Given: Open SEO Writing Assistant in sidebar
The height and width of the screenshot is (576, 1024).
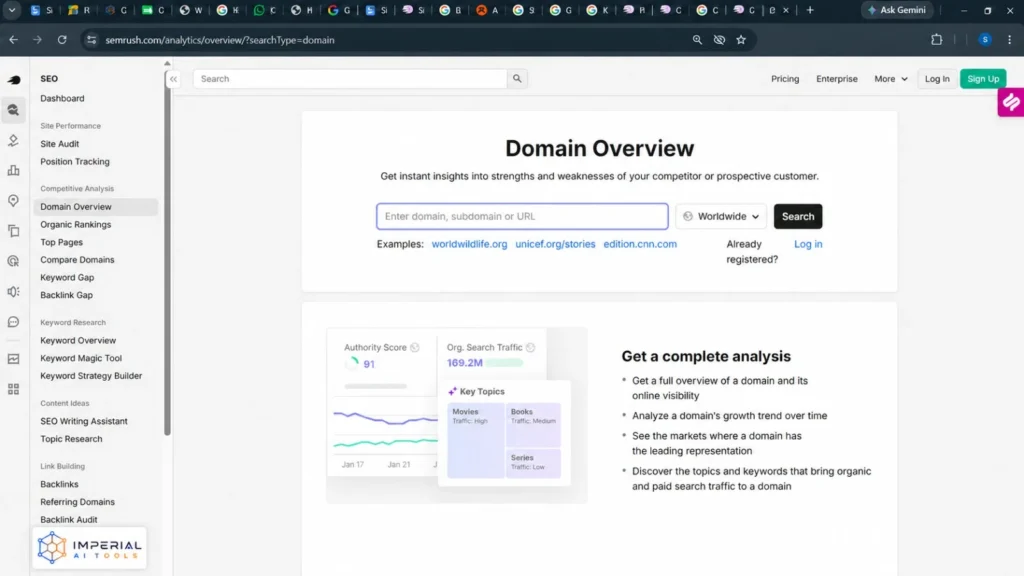Looking at the screenshot, I should 84,421.
